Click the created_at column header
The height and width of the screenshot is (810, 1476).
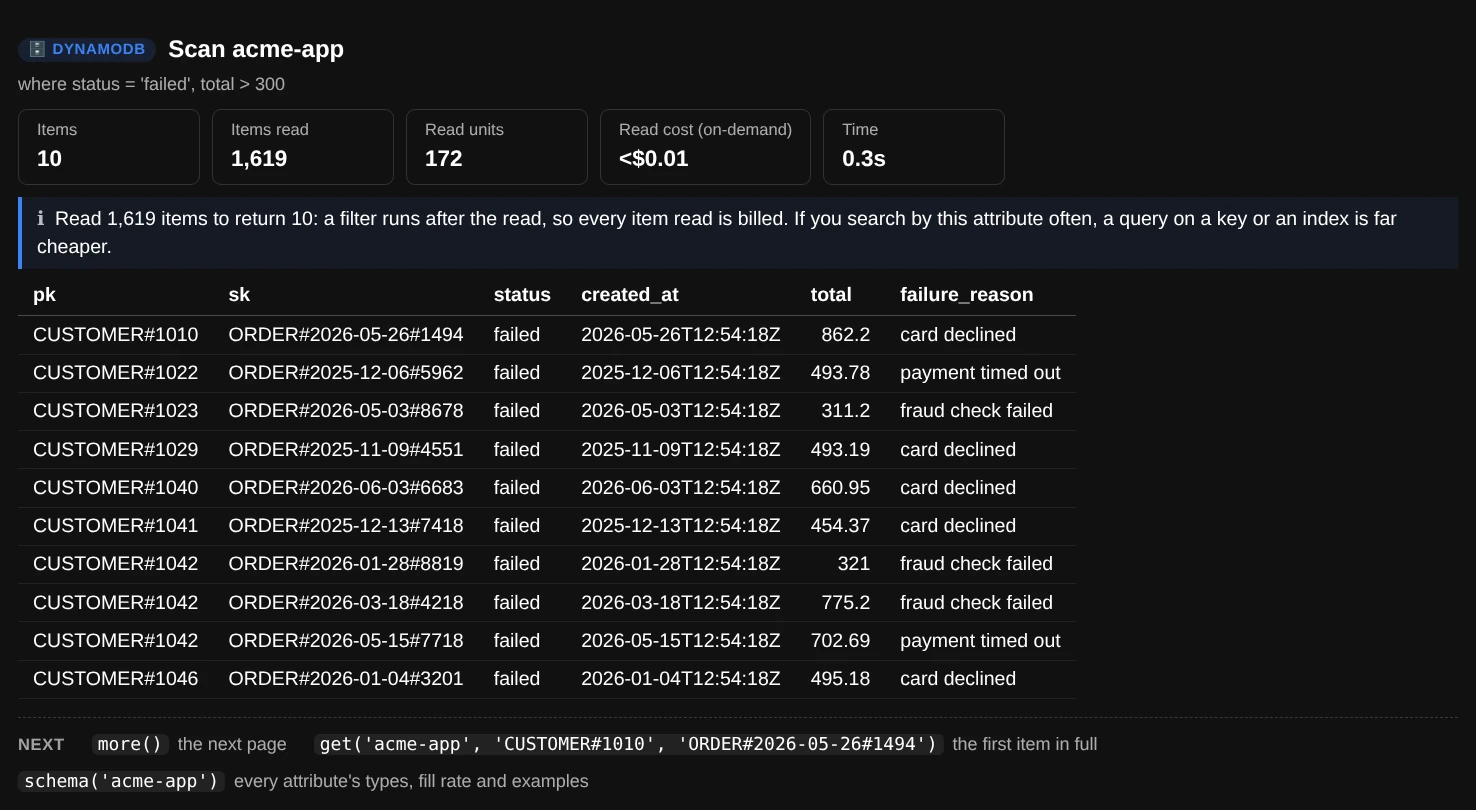coord(630,295)
